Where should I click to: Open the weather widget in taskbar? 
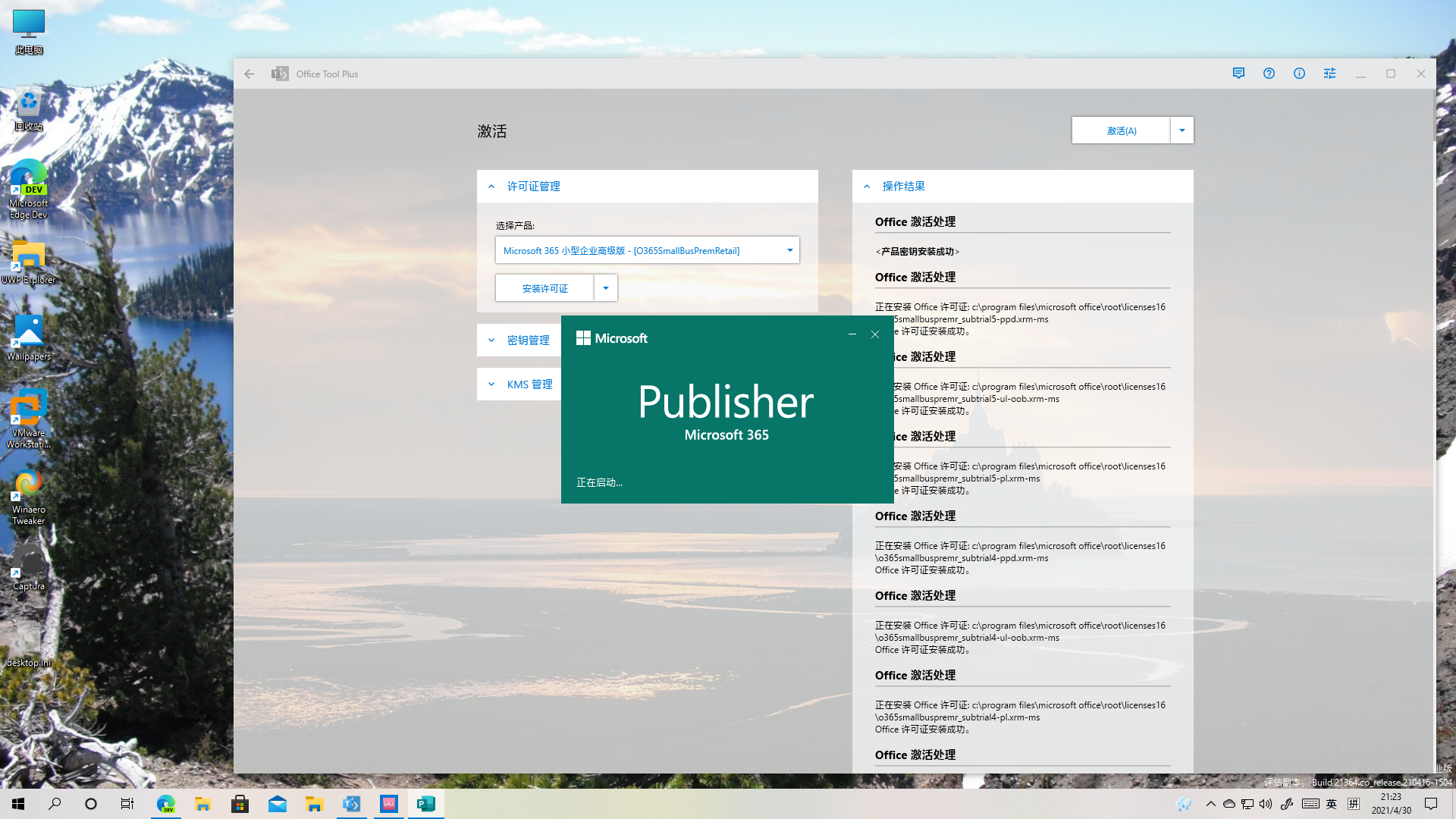[x=1184, y=804]
